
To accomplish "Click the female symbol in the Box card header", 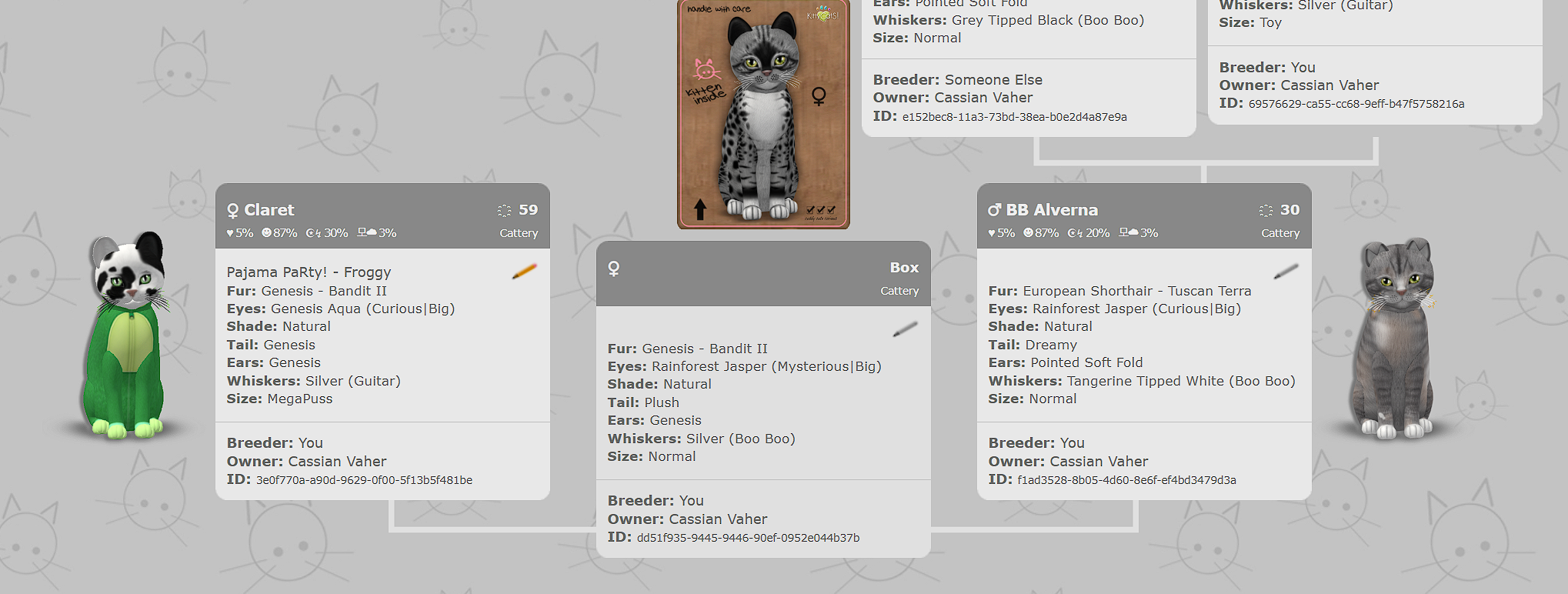I will 613,268.
